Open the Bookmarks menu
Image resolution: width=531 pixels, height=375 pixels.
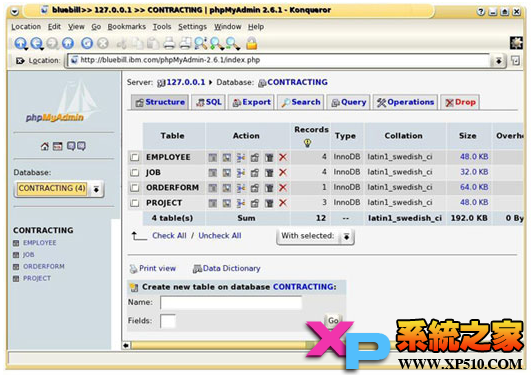pos(127,27)
